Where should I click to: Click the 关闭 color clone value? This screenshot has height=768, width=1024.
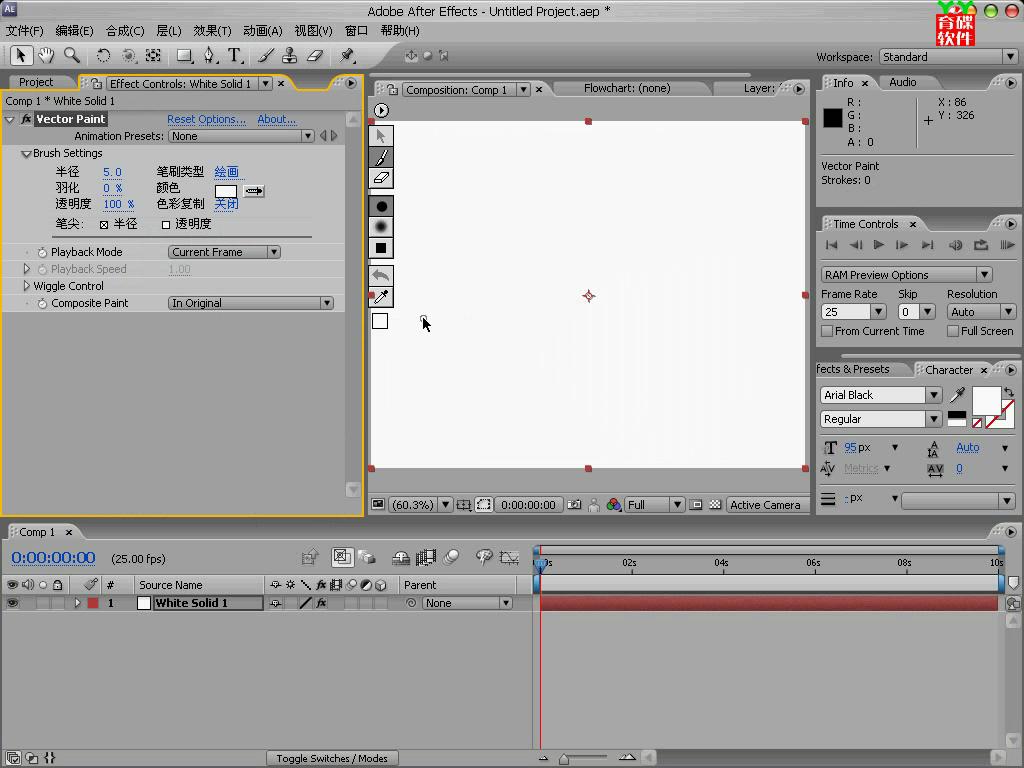tap(226, 204)
